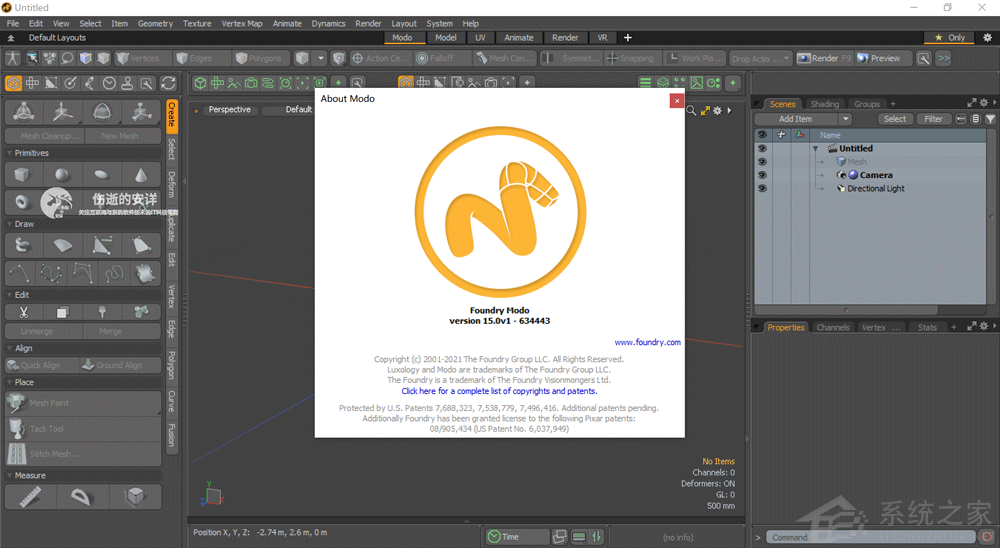Click the stamp icon in left toolbar
Viewport: 1000px width, 548px height.
tap(128, 83)
